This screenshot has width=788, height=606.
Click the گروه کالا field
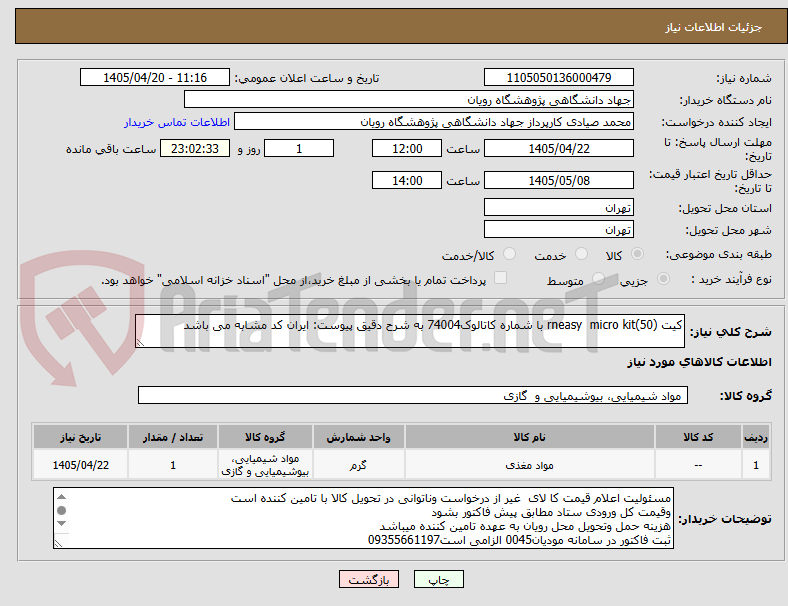[413, 395]
